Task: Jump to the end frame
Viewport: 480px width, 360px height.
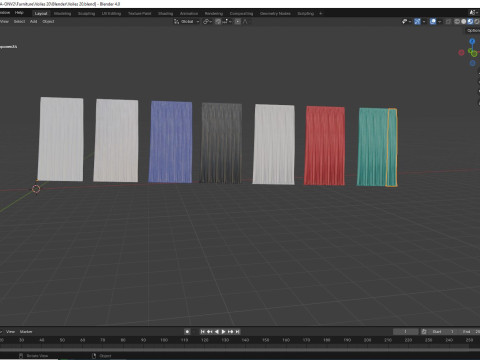Action: coord(237,332)
